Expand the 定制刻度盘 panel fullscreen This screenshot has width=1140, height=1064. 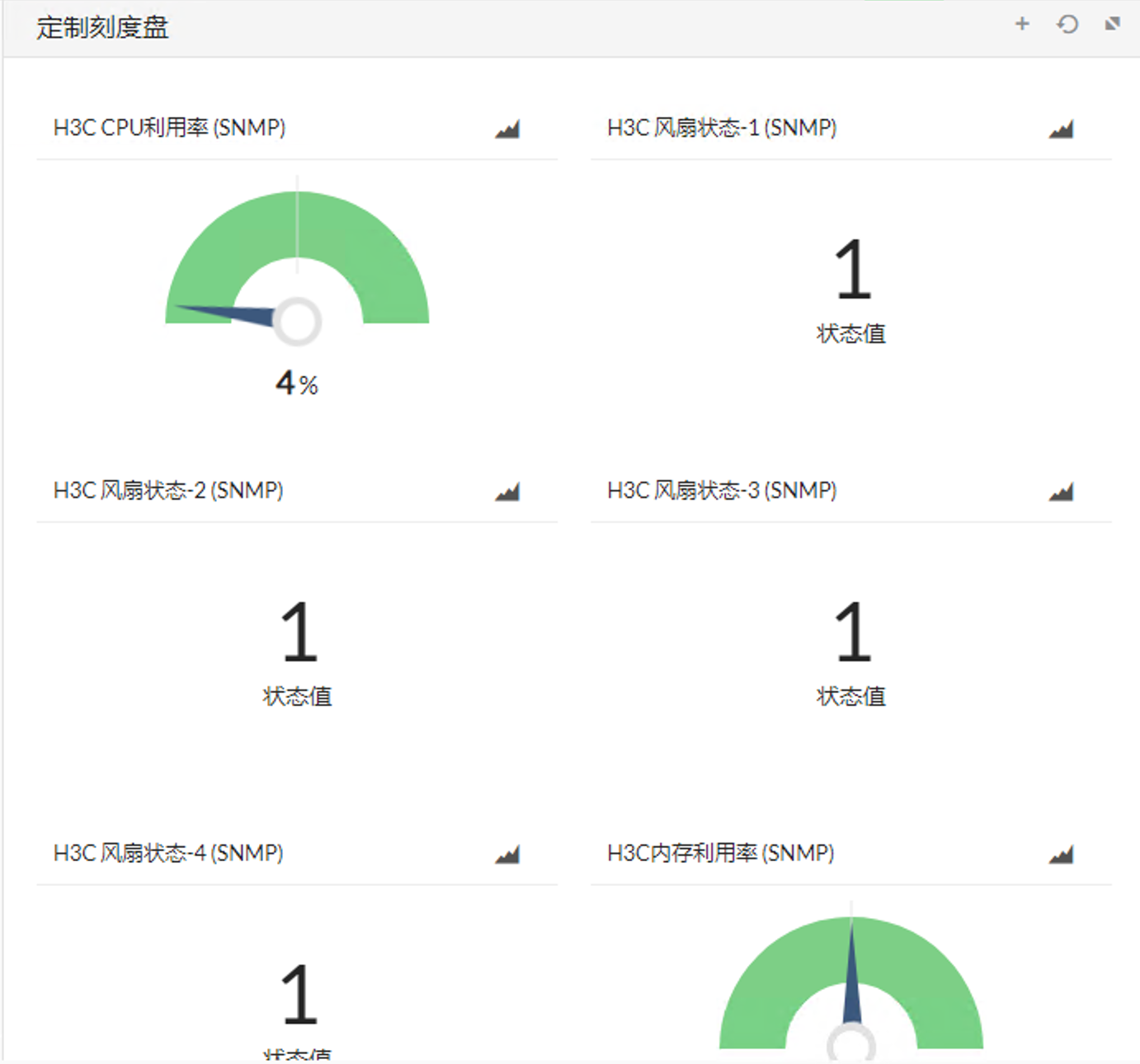1113,24
